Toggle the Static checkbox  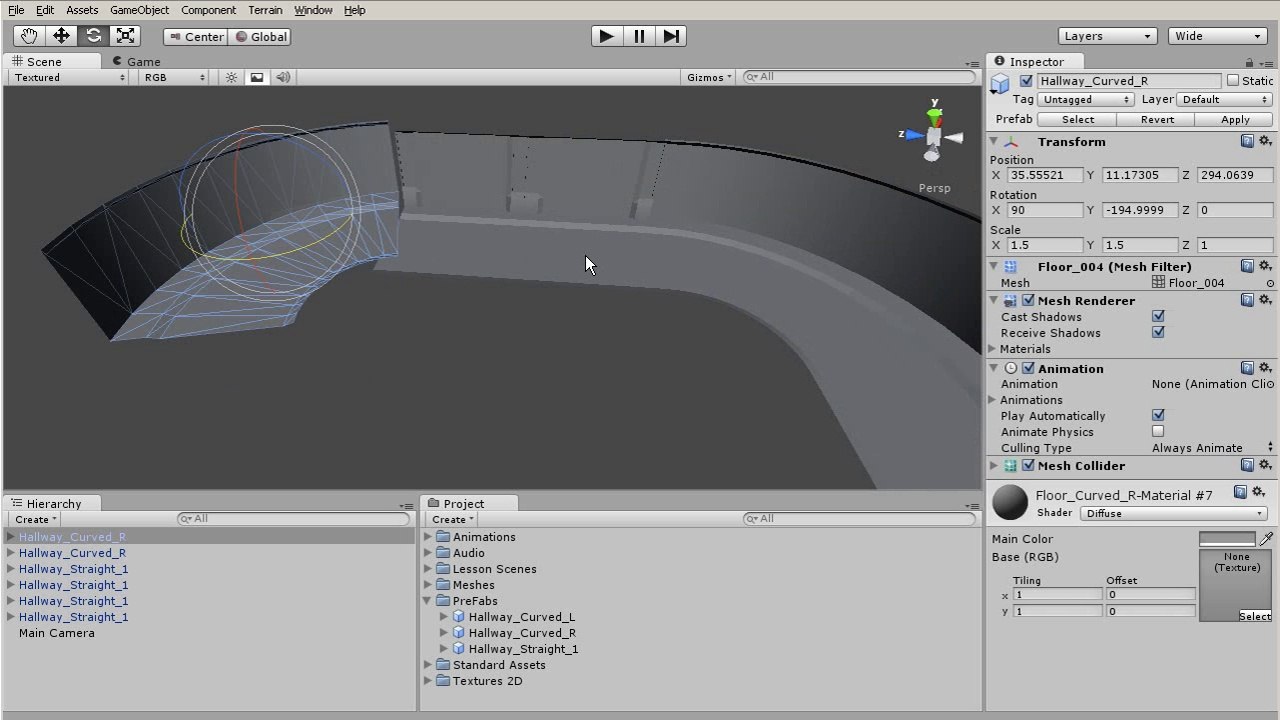click(x=1232, y=81)
